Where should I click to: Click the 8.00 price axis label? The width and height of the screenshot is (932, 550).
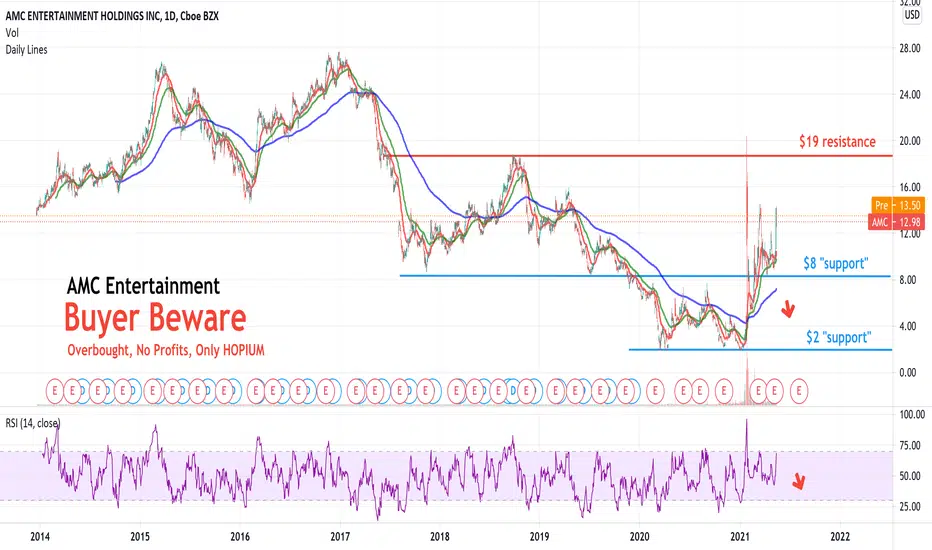[x=907, y=280]
